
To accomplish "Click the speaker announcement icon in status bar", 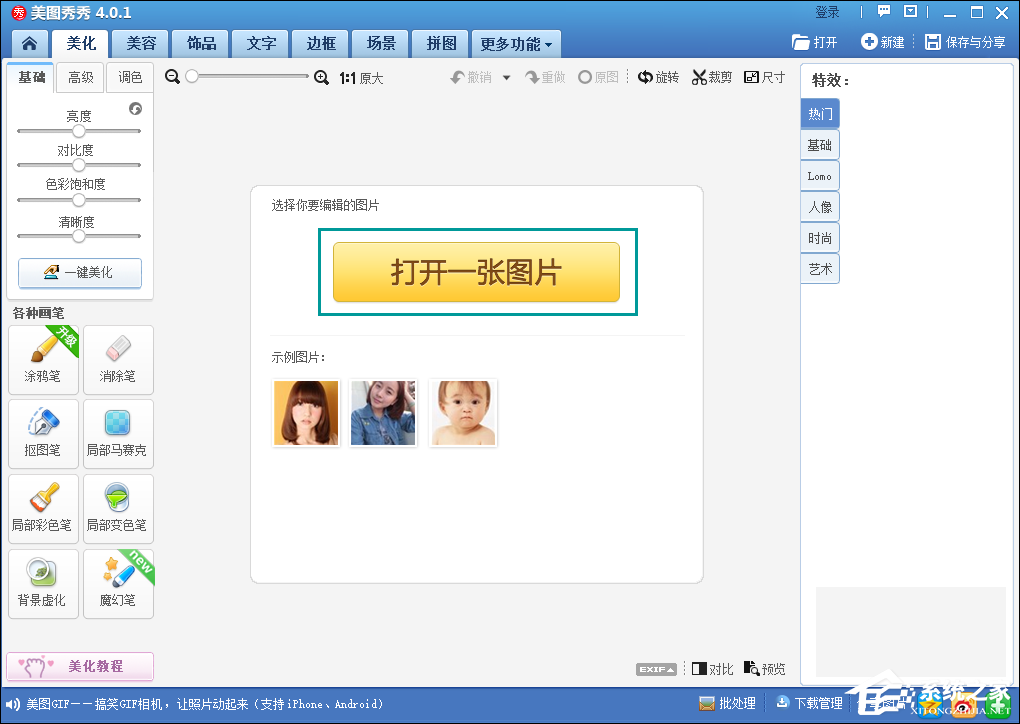I will (x=12, y=704).
